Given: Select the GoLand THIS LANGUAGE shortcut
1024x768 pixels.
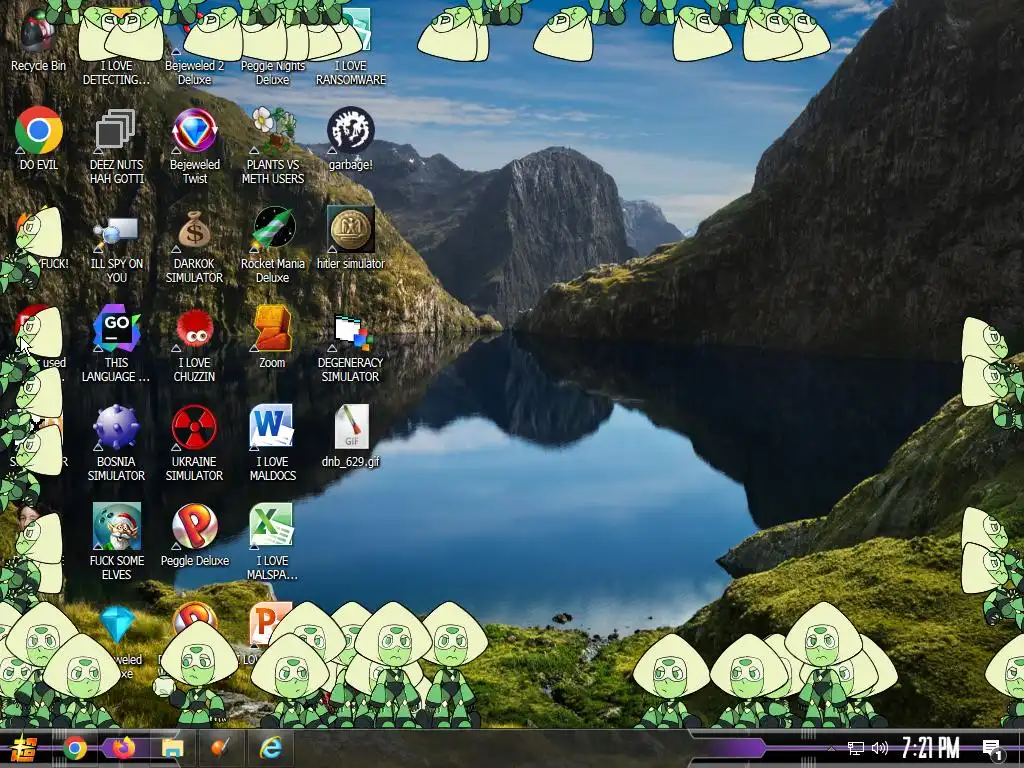Looking at the screenshot, I should point(116,344).
